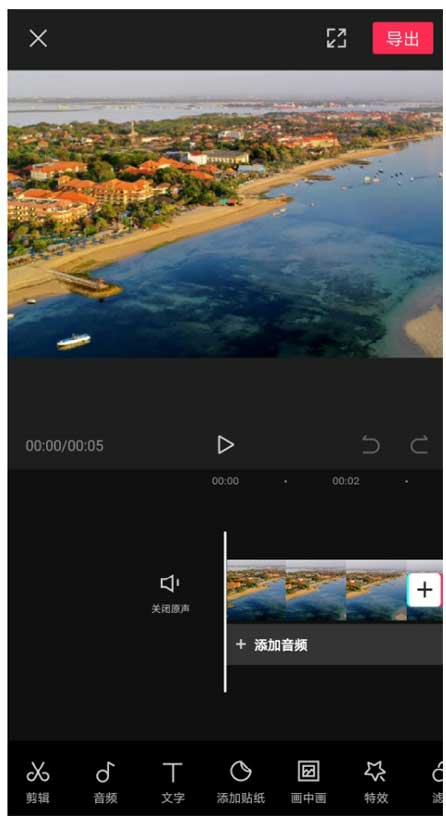This screenshot has height=819, width=446.
Task: Add a new clip with plus button
Action: 424,590
